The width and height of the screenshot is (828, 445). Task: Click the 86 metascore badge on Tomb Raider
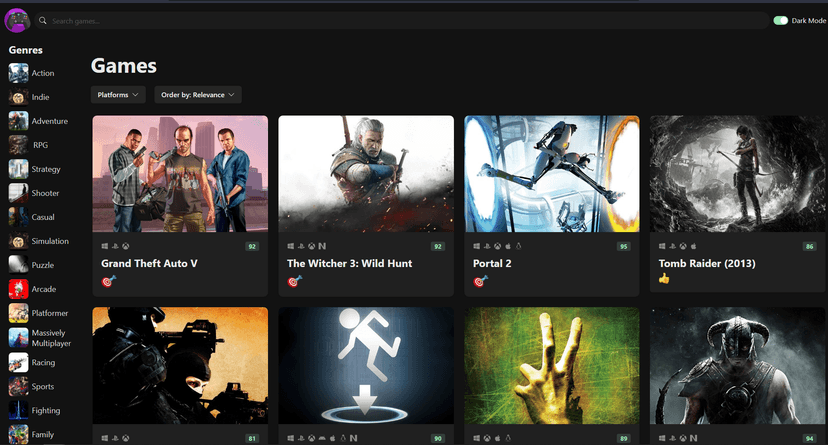tap(810, 247)
